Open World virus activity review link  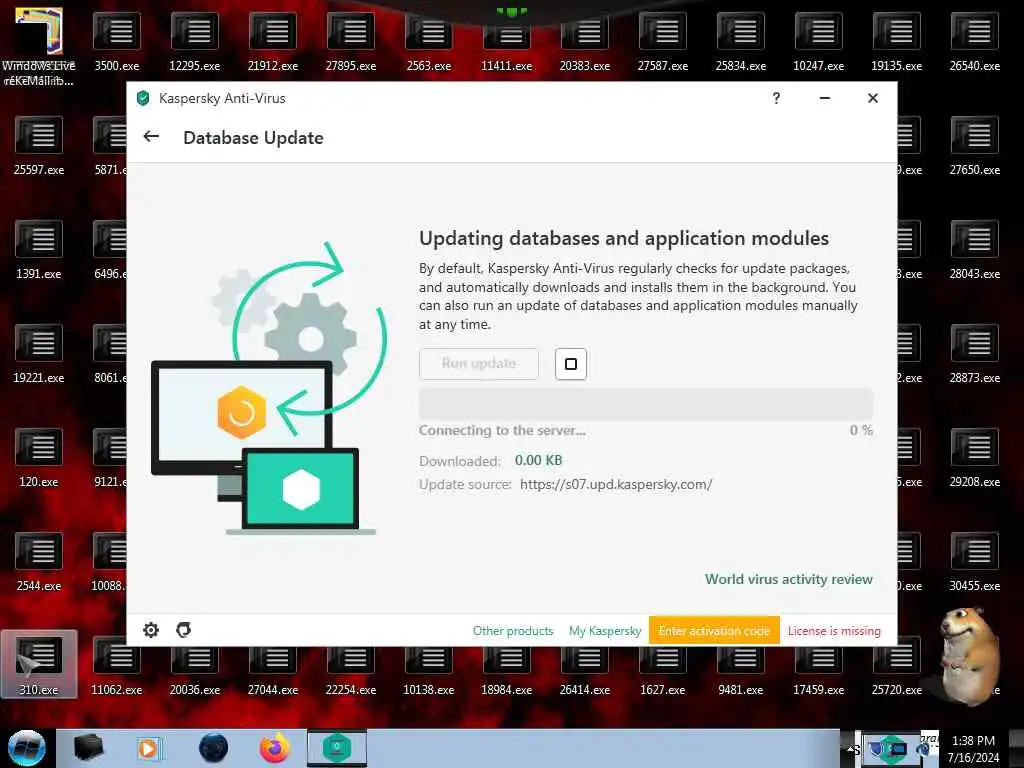click(x=788, y=579)
